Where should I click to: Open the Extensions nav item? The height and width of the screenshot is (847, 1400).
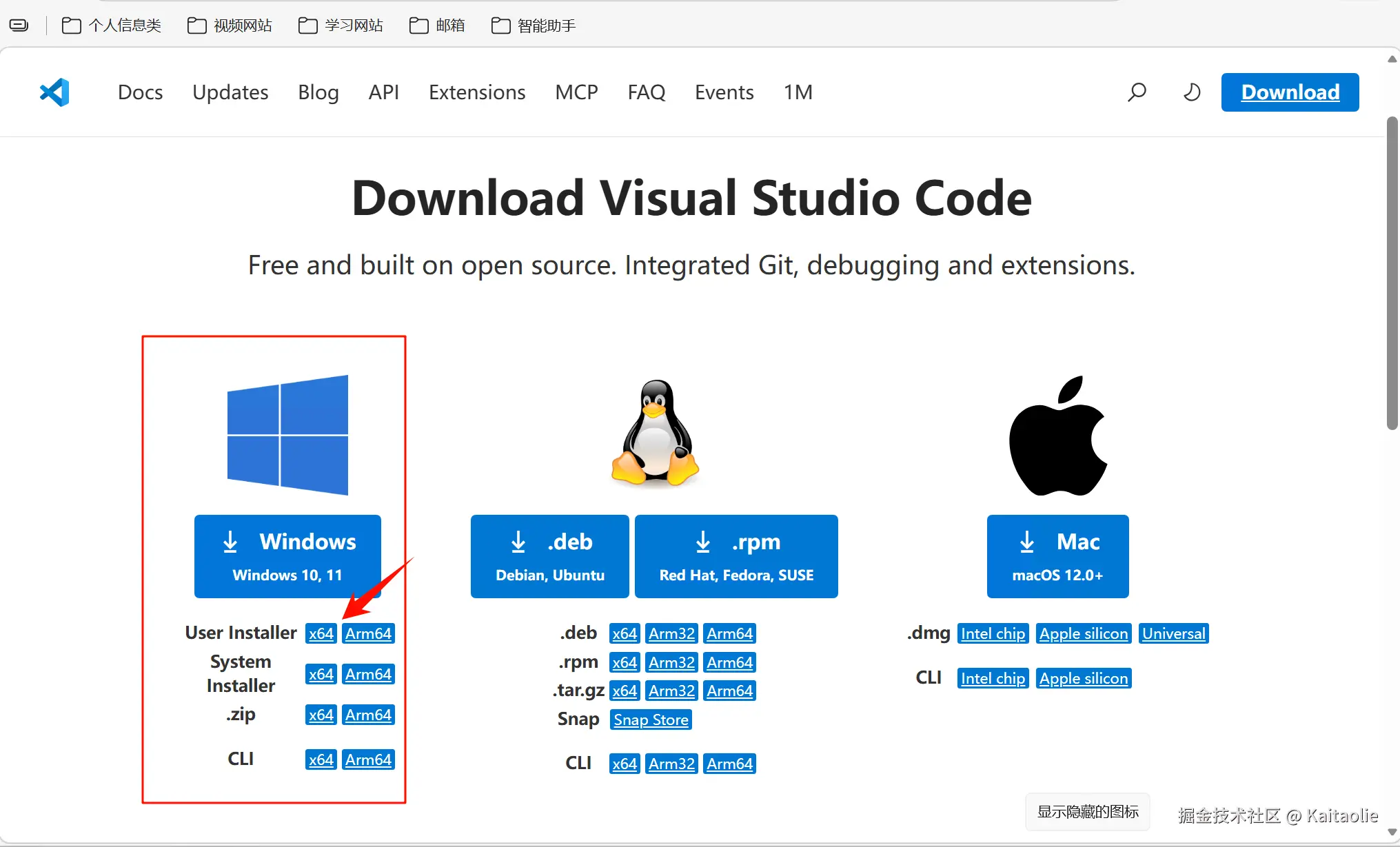point(477,92)
